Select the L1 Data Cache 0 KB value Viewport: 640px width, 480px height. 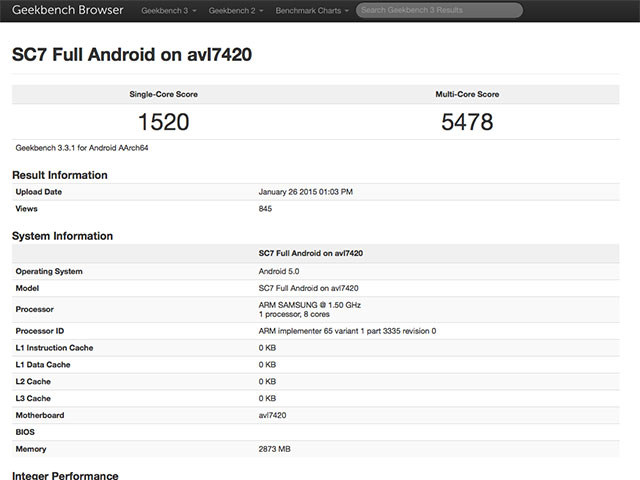click(x=267, y=364)
